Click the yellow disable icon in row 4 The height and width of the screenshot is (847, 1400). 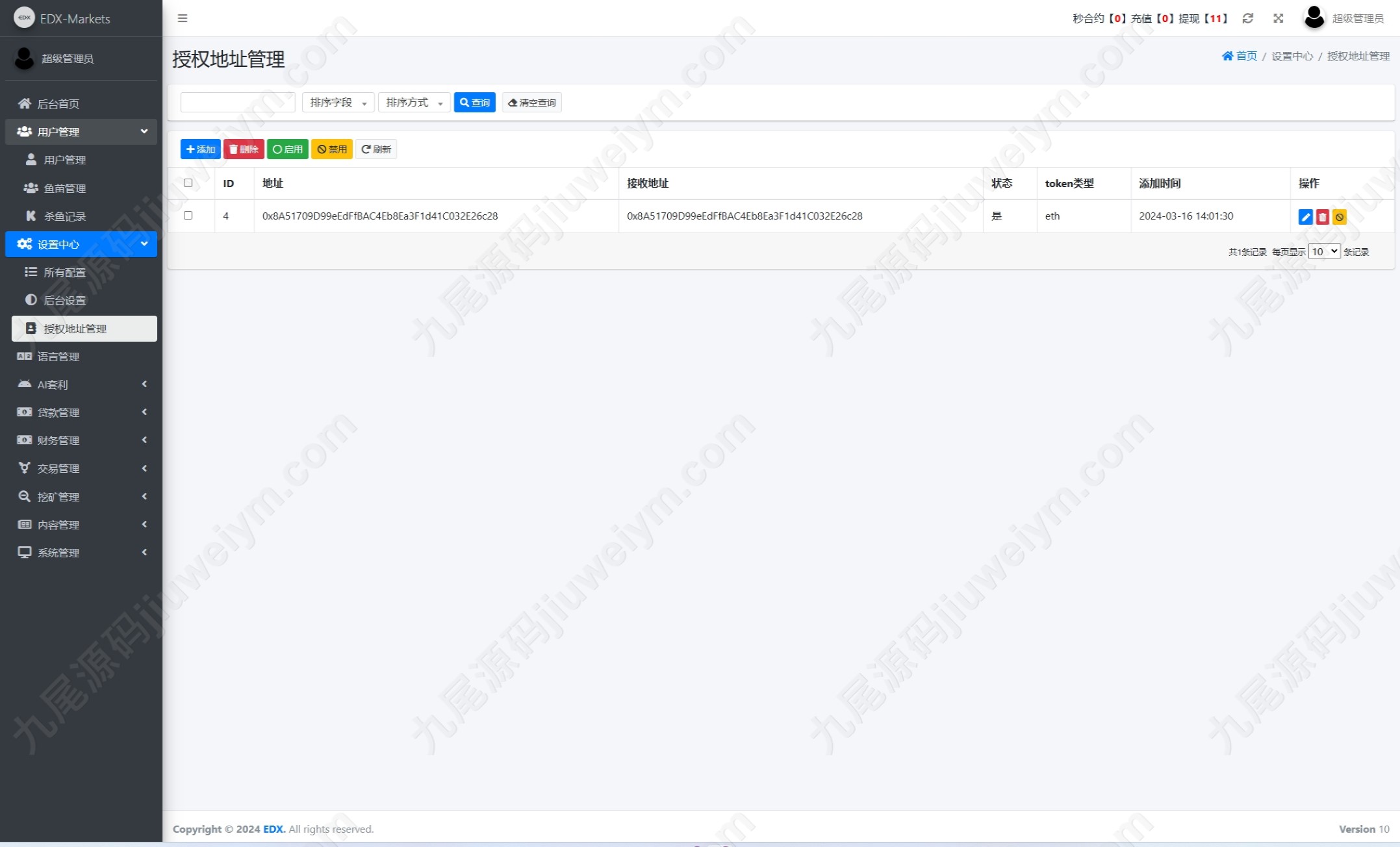coord(1339,217)
